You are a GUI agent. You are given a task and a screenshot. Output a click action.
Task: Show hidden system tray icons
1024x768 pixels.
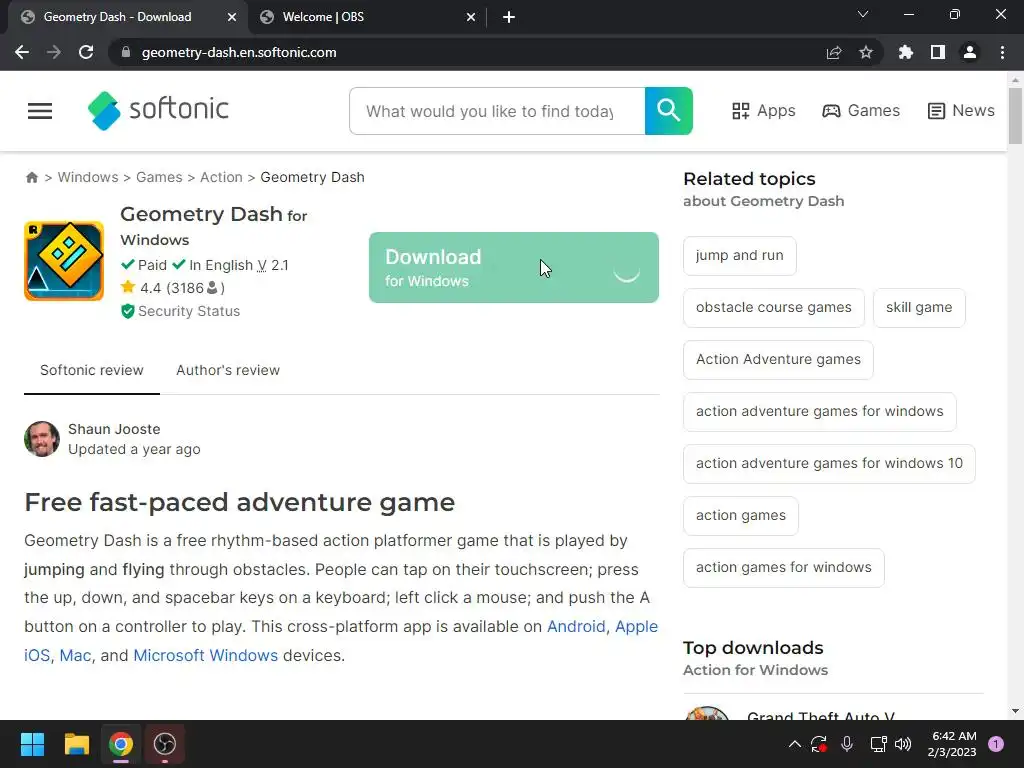click(794, 744)
